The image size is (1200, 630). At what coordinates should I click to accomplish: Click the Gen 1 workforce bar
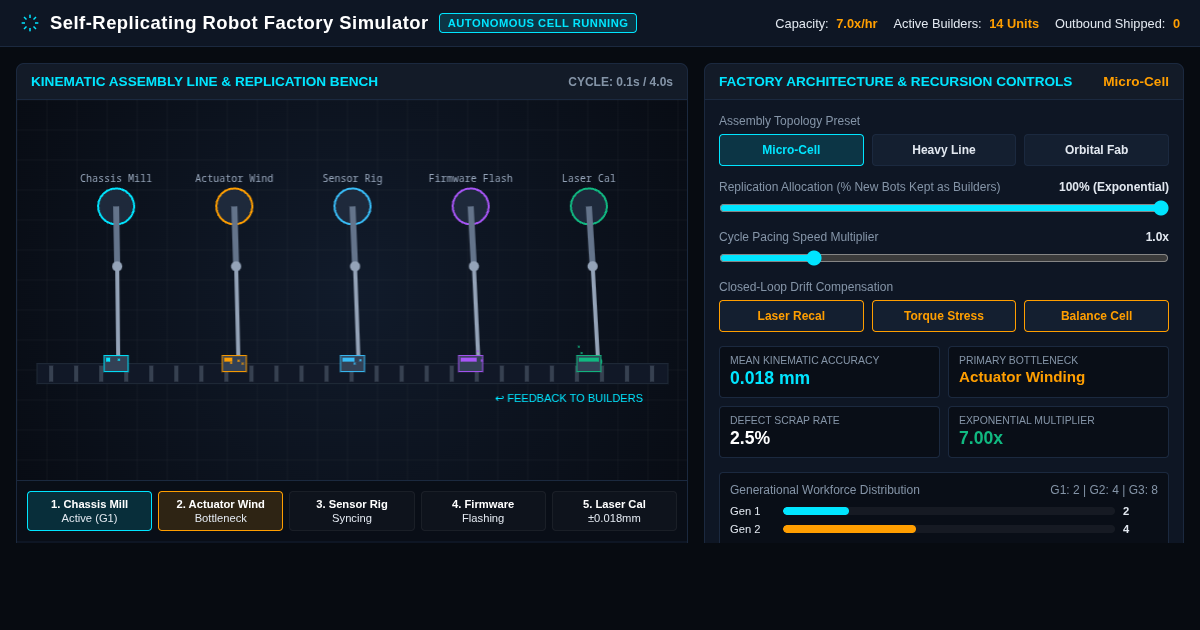point(948,511)
